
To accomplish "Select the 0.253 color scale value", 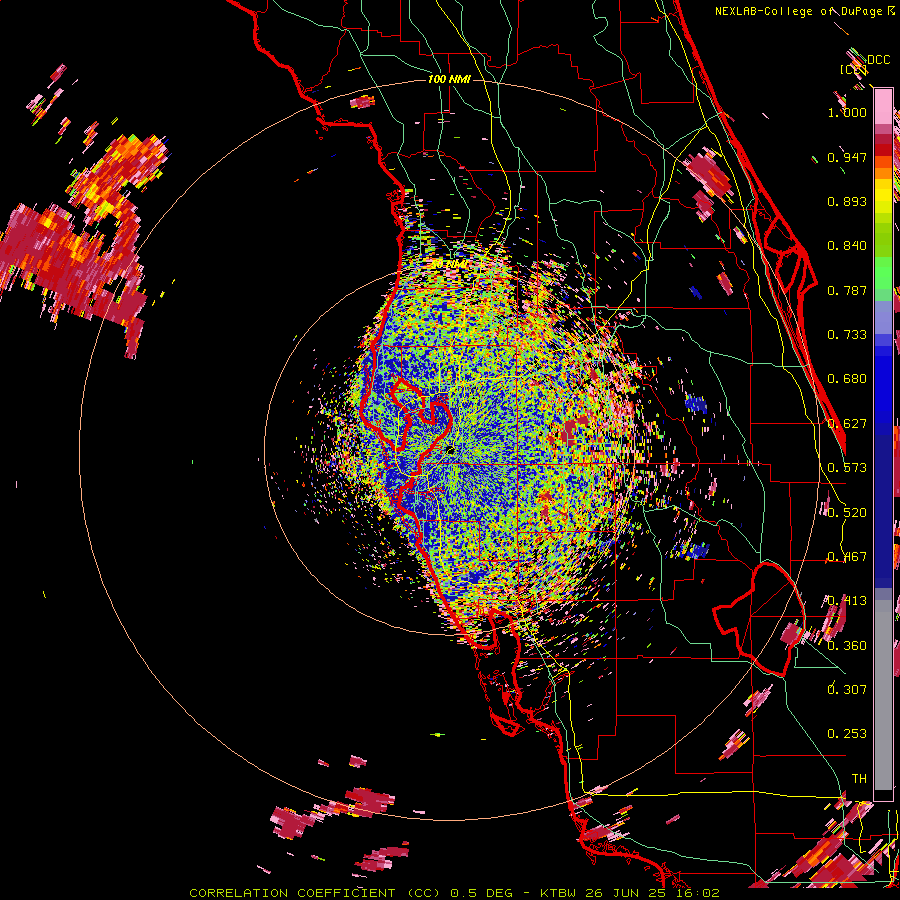I will (847, 734).
